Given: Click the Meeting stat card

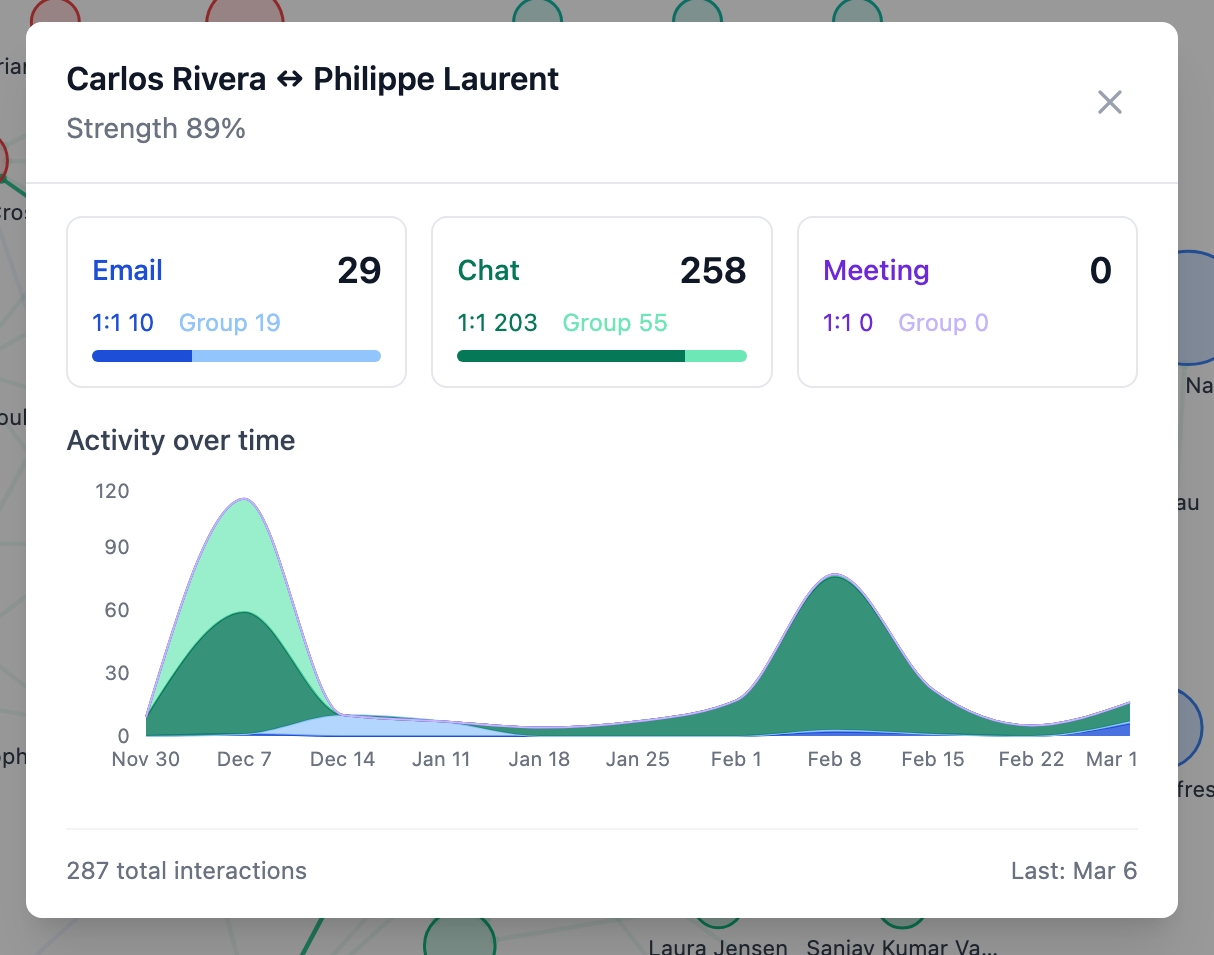Looking at the screenshot, I should coord(966,301).
